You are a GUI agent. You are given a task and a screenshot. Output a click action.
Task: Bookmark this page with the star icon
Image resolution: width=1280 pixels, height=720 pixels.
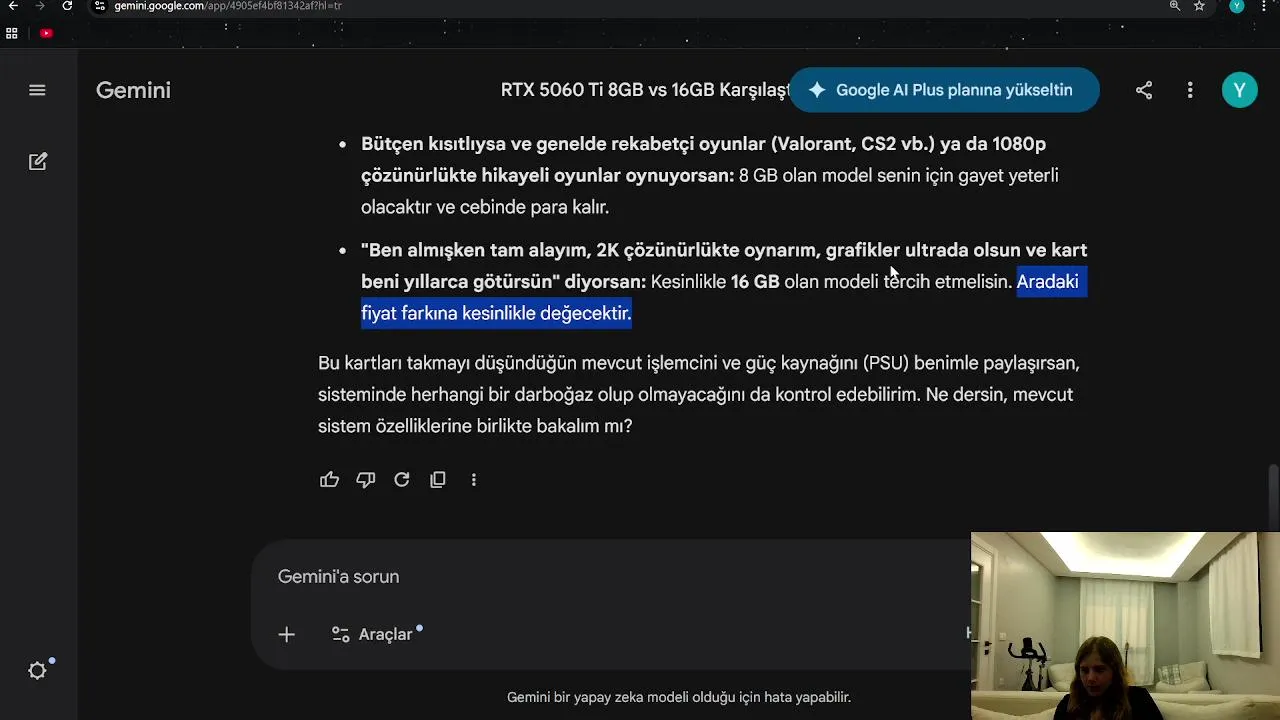pos(1199,6)
